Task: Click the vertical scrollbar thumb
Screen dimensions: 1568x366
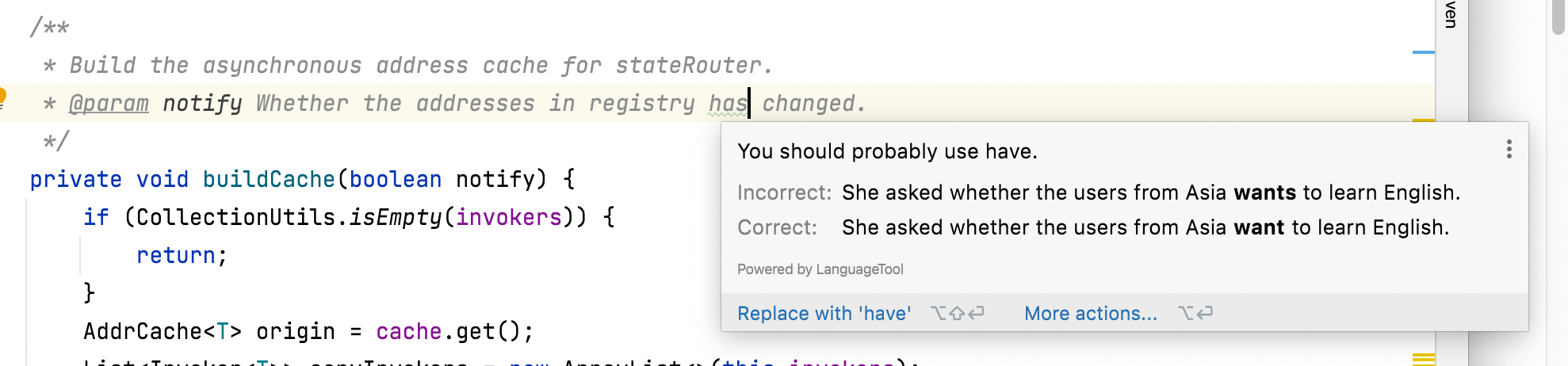Action: 1558,16
